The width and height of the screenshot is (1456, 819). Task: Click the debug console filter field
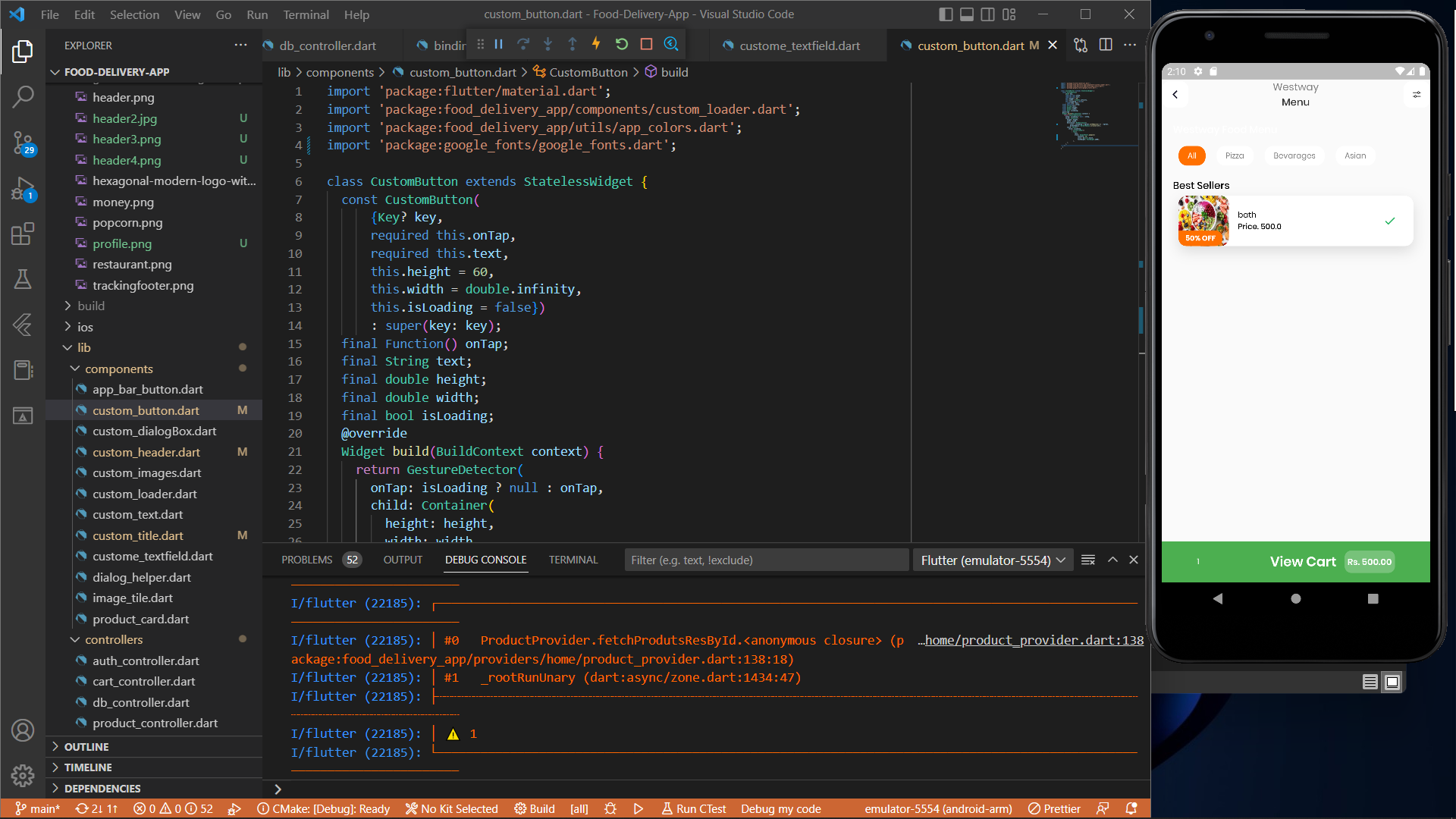click(766, 560)
